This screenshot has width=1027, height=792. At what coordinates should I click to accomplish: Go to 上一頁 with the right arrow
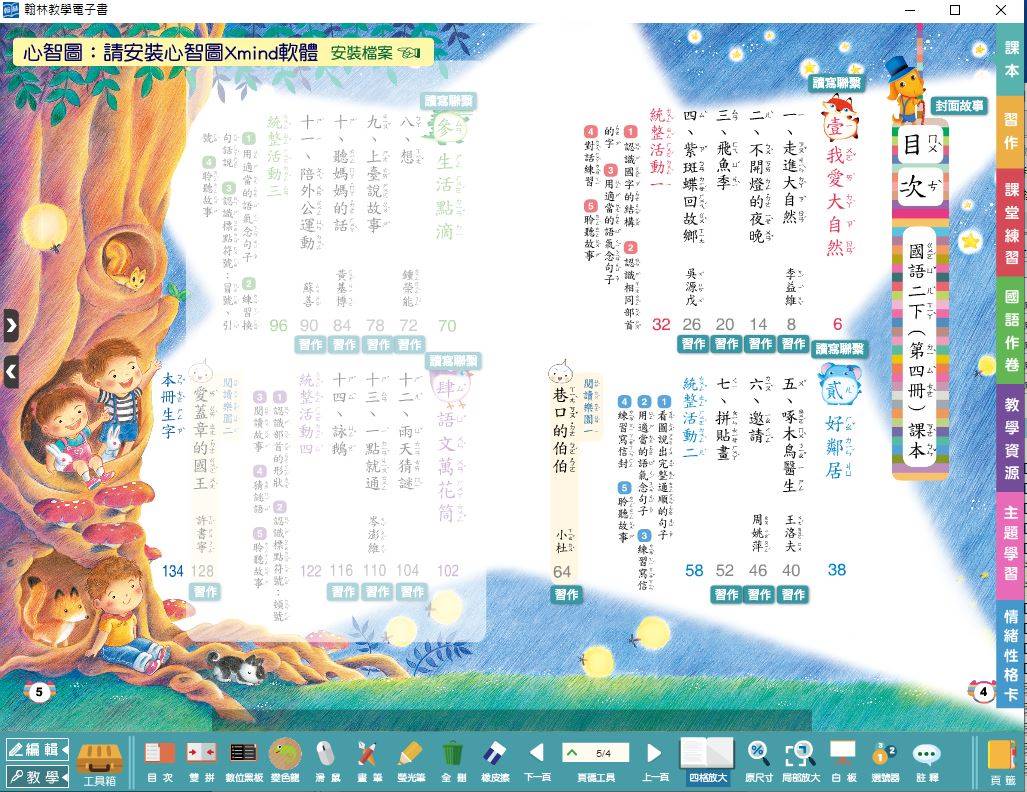pyautogui.click(x=654, y=762)
